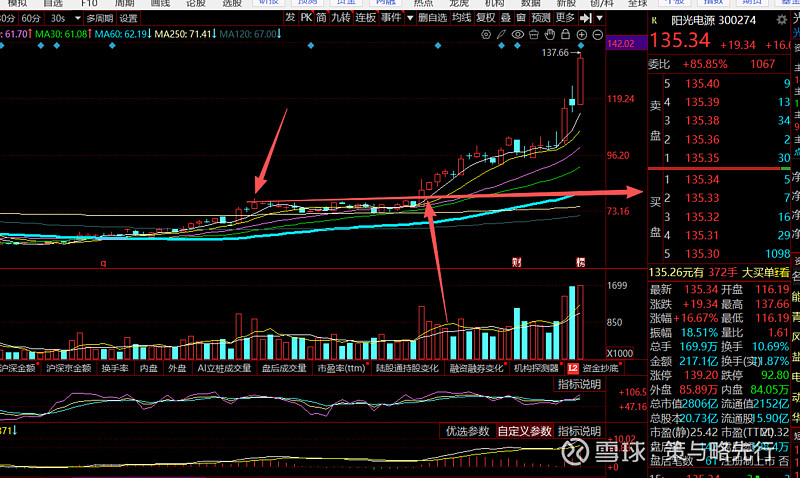Click the 预测 forecast button

pyautogui.click(x=541, y=18)
